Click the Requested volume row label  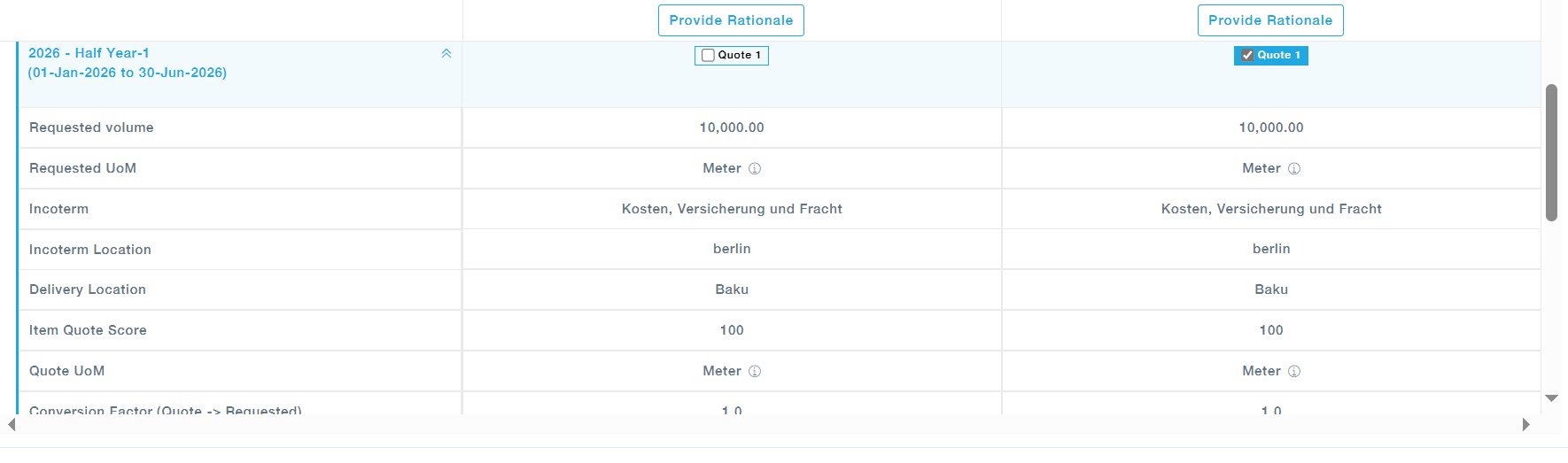coord(91,127)
